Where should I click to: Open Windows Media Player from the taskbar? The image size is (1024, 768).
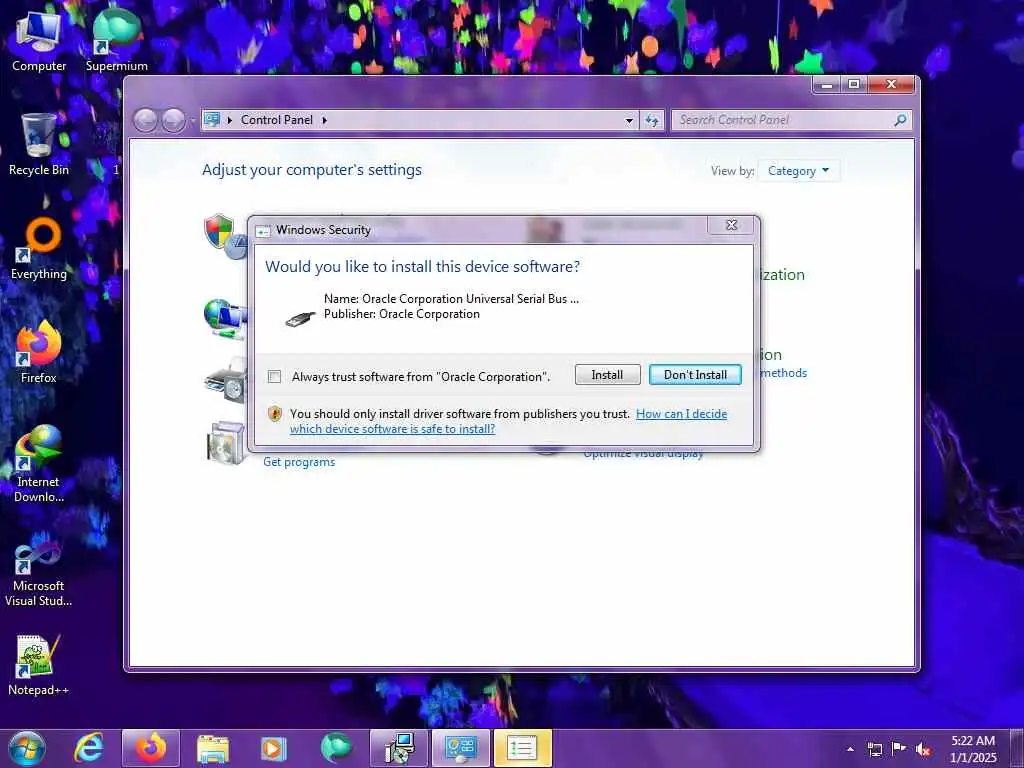pyautogui.click(x=274, y=748)
